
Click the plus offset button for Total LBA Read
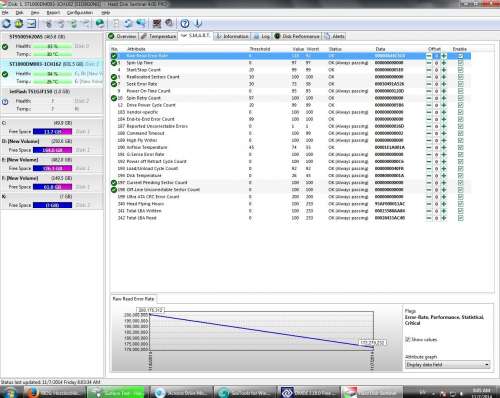[444, 218]
